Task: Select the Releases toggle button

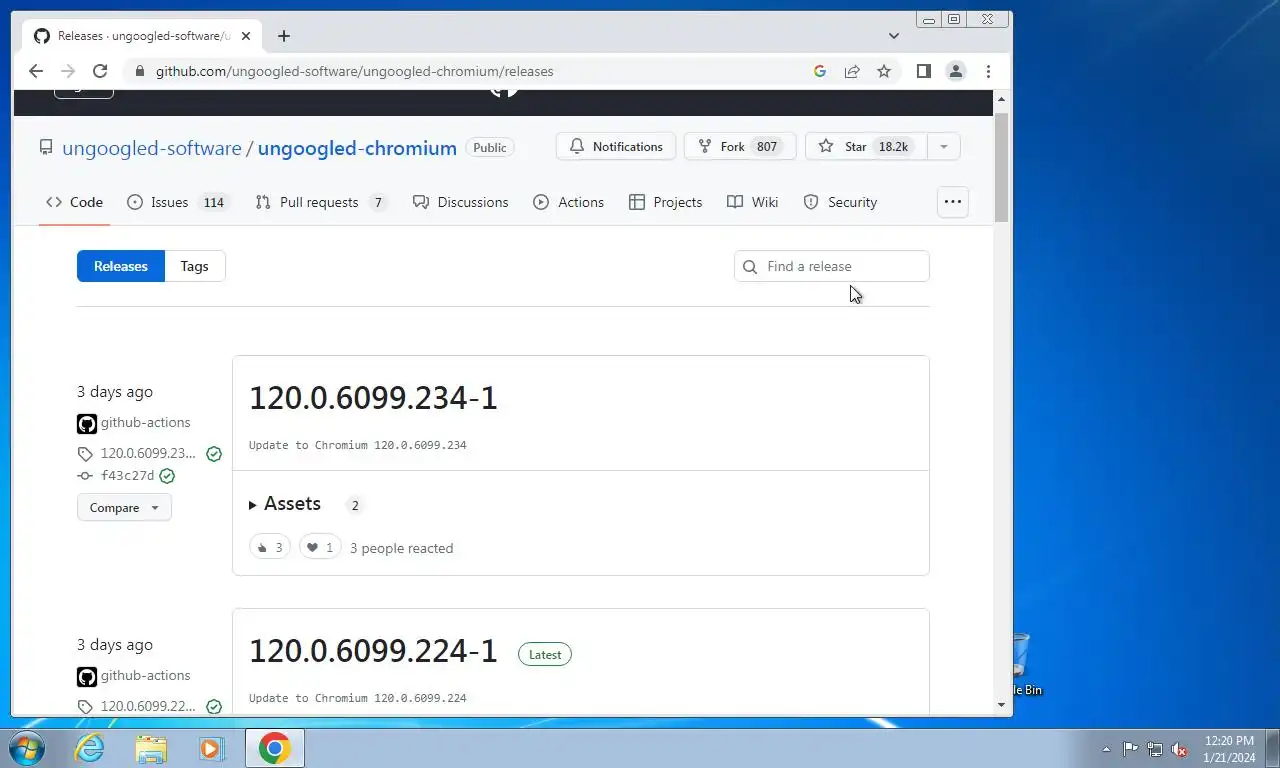Action: (x=121, y=266)
